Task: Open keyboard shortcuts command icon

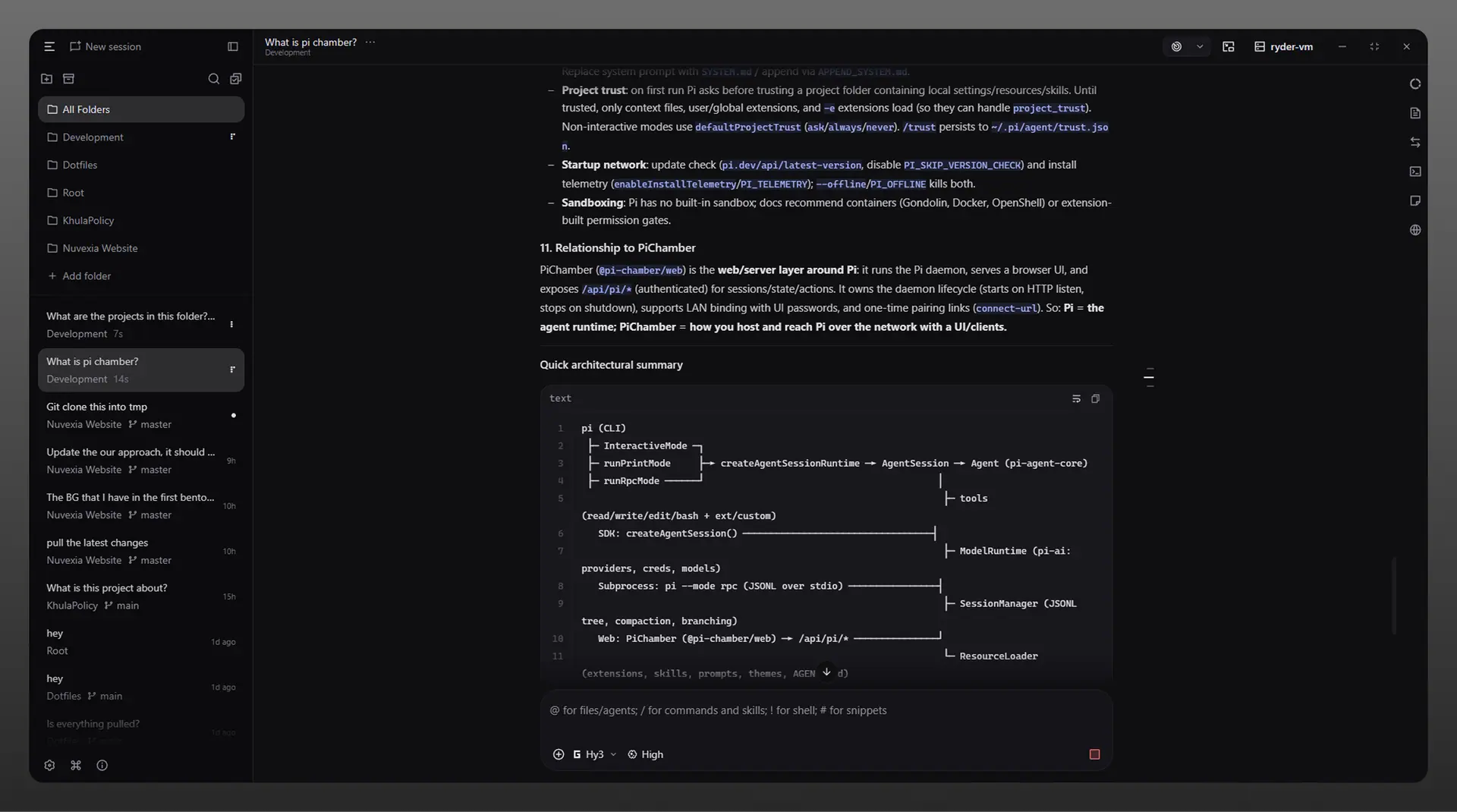Action: coord(76,765)
